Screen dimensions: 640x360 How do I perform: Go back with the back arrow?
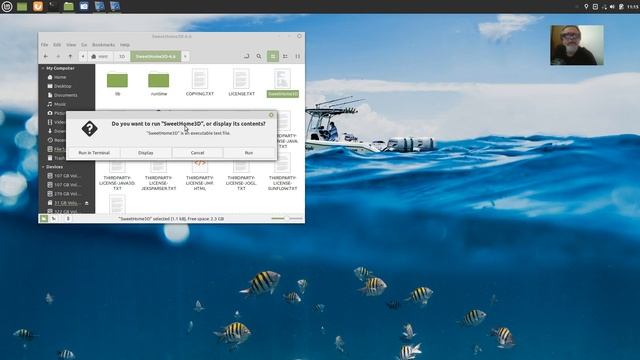coord(46,56)
